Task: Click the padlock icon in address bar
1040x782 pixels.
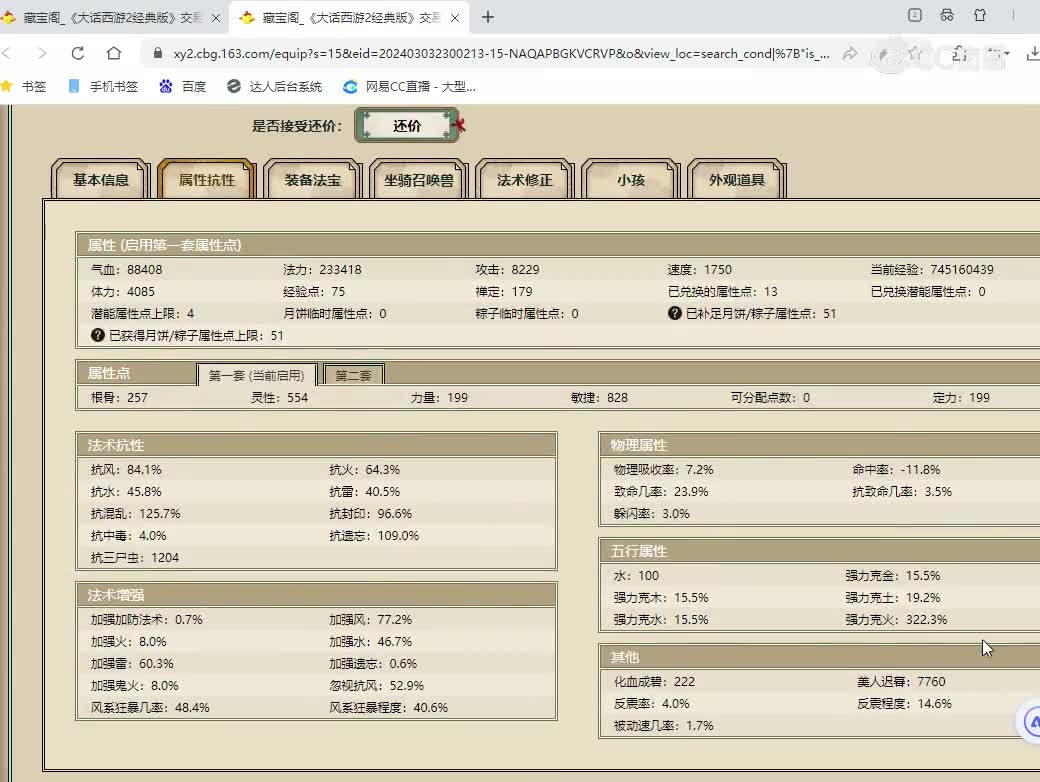Action: point(158,54)
